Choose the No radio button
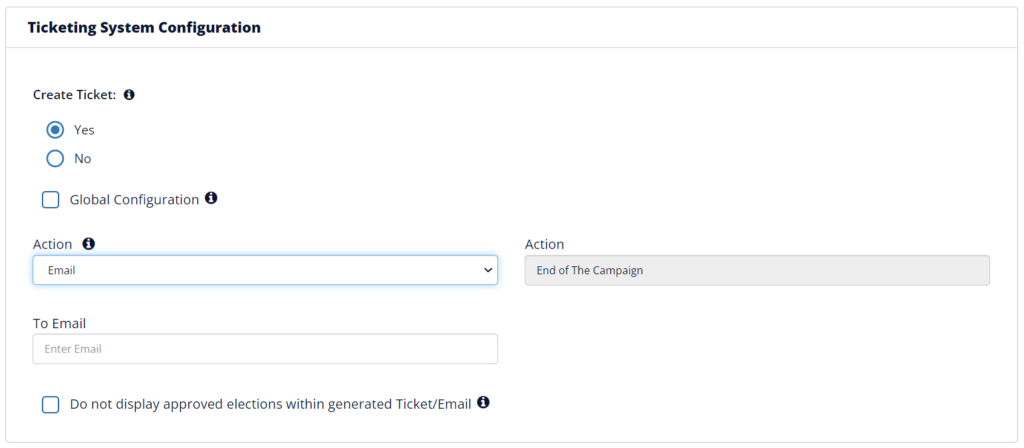This screenshot has width=1024, height=448. 55,159
